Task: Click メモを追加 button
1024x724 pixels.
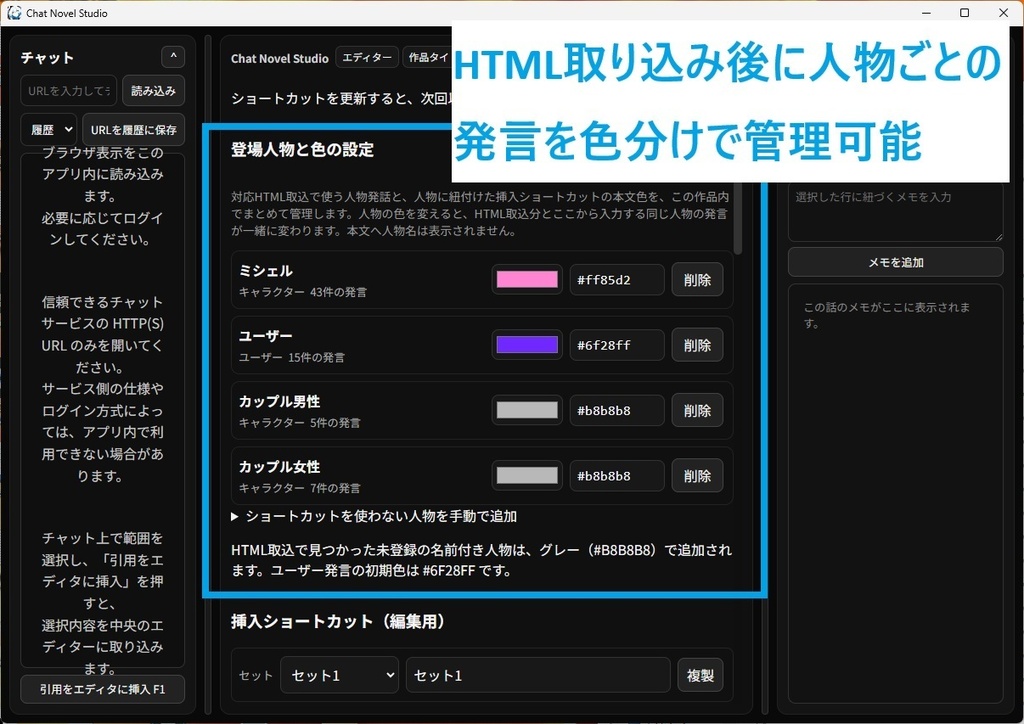Action: [895, 262]
